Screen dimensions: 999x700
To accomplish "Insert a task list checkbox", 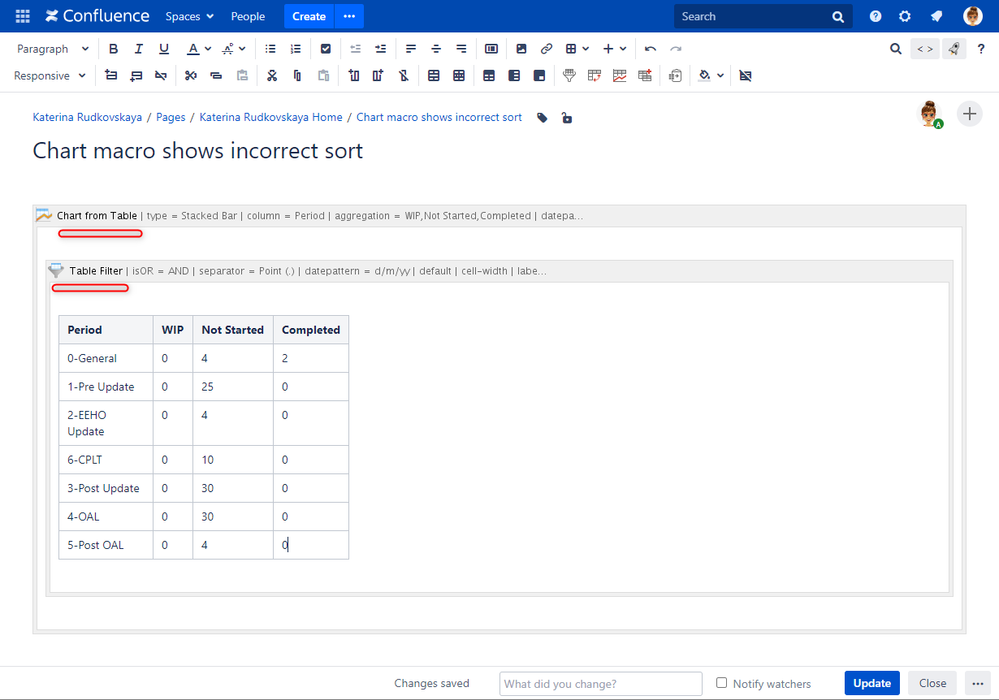I will (326, 49).
